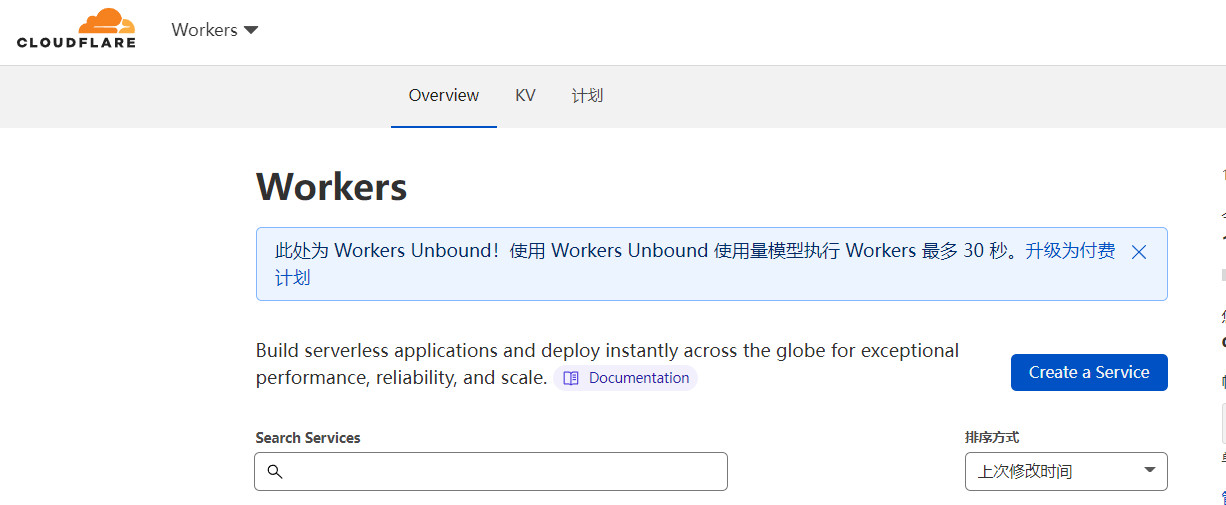Click the Cloudflare logo

pos(76,28)
